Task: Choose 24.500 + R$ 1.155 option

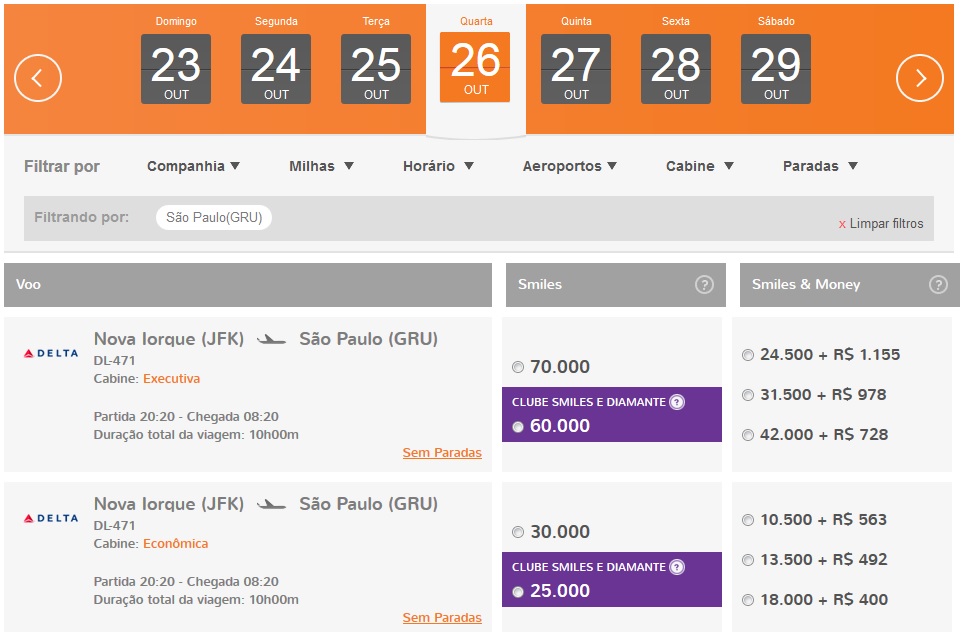Action: [x=747, y=355]
